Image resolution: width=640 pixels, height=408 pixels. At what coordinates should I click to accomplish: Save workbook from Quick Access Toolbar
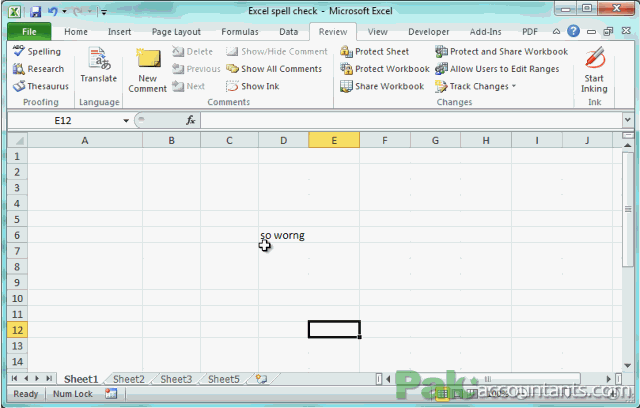[x=36, y=11]
